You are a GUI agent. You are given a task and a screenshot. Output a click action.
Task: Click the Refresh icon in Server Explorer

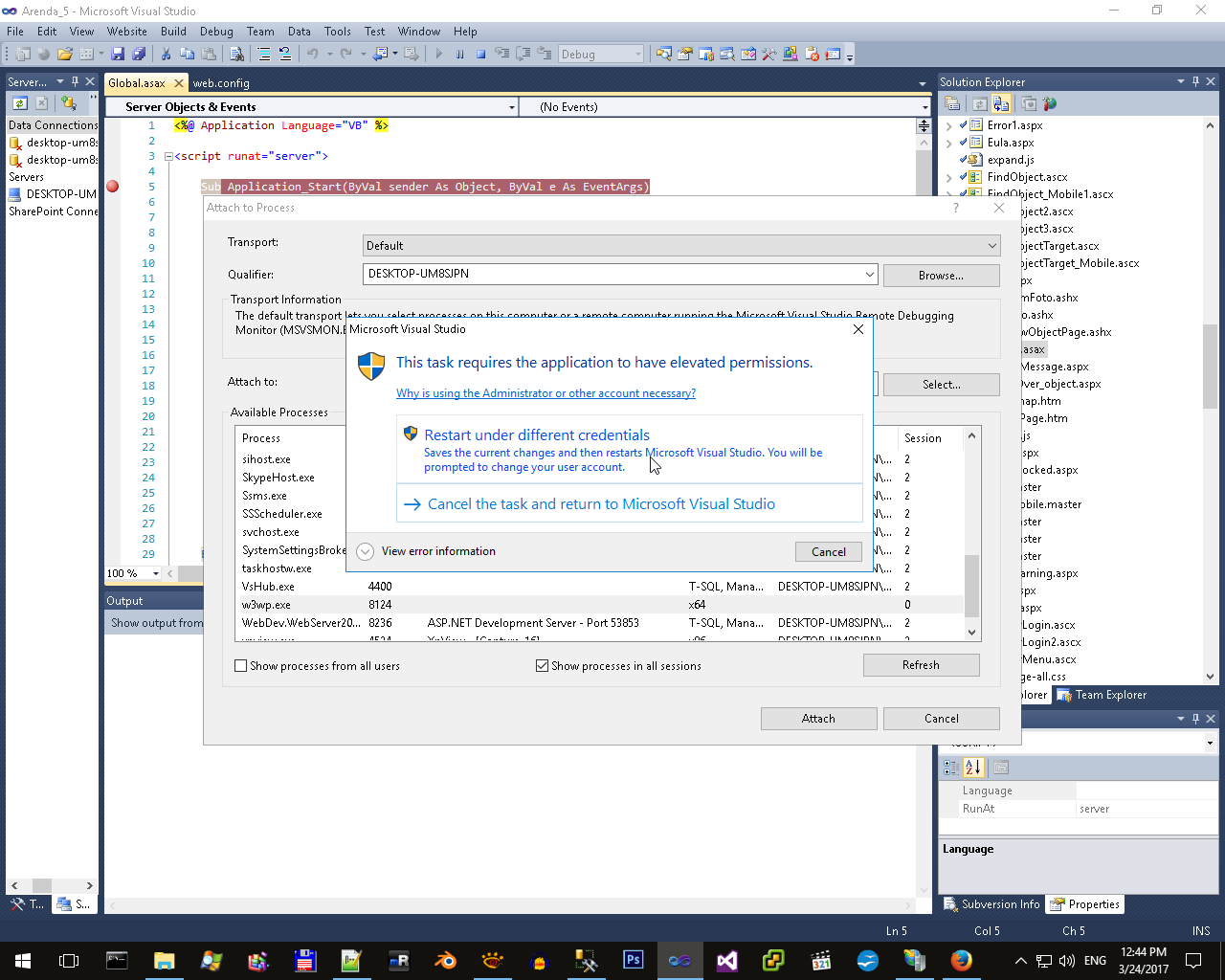(20, 103)
